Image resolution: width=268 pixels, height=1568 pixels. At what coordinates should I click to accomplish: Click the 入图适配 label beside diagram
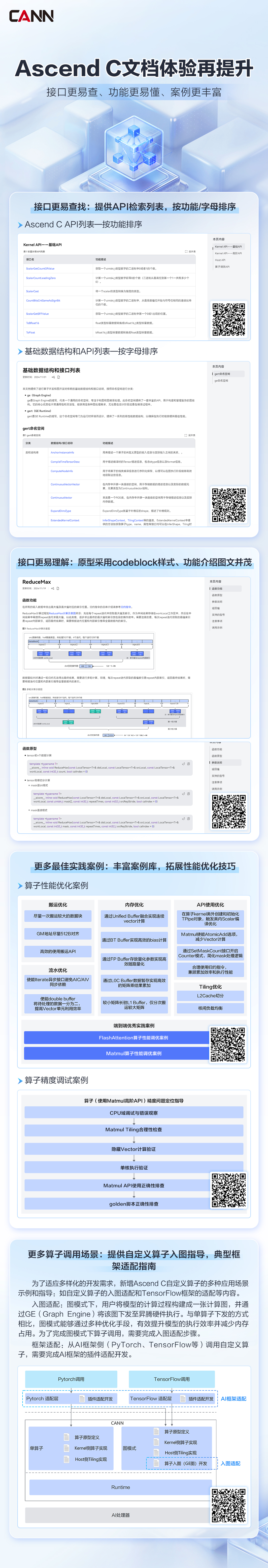(230, 1463)
